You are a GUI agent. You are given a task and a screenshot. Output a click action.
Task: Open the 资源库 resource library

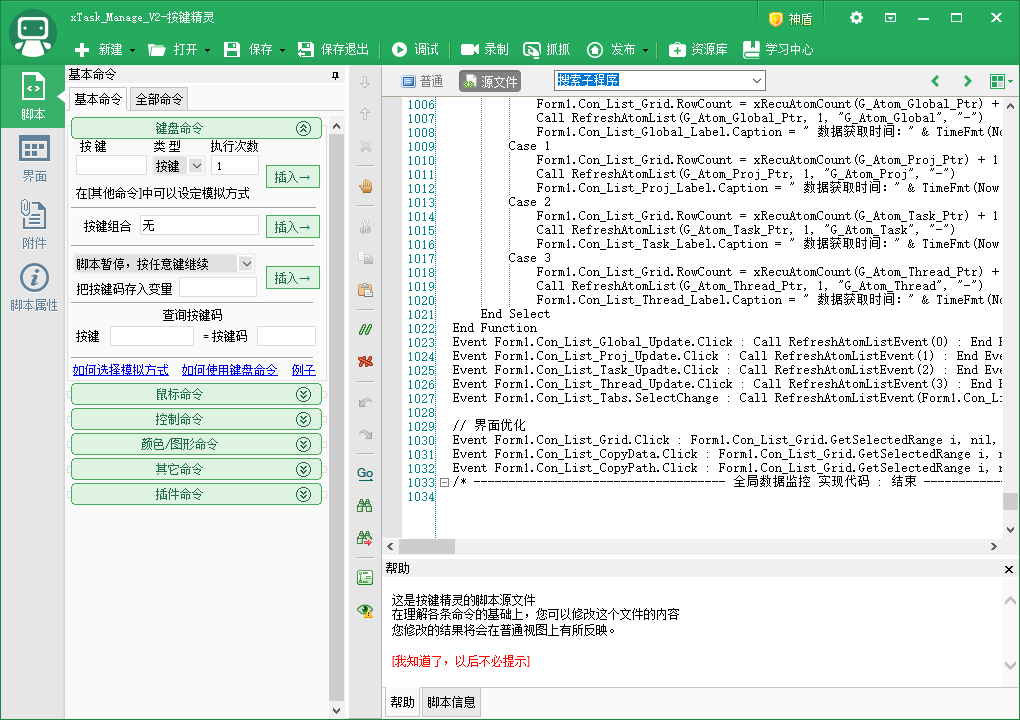[x=698, y=49]
